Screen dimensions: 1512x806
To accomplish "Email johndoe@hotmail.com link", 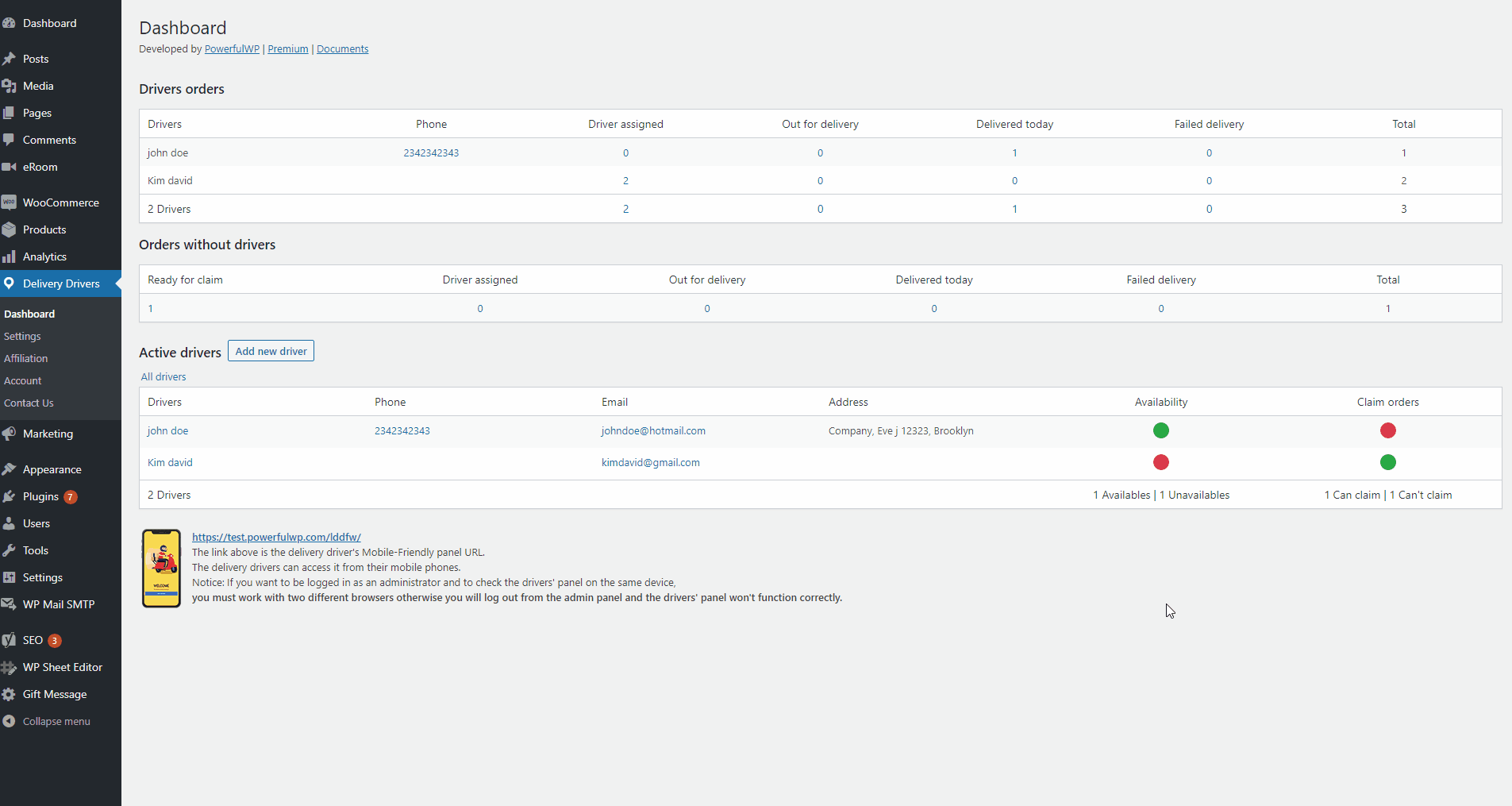I will pyautogui.click(x=653, y=430).
